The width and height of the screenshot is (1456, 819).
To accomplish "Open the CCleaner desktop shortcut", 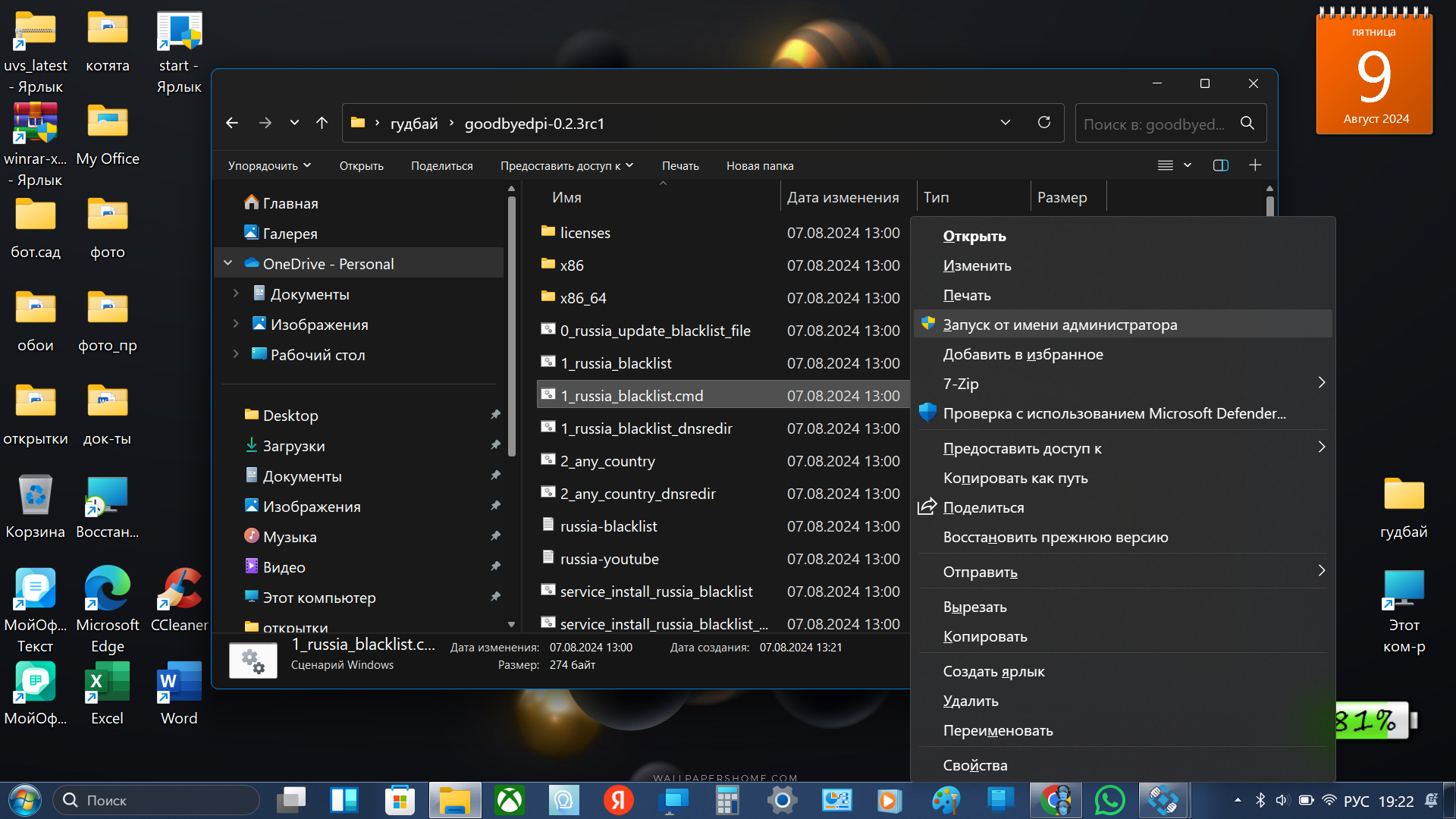I will click(179, 599).
